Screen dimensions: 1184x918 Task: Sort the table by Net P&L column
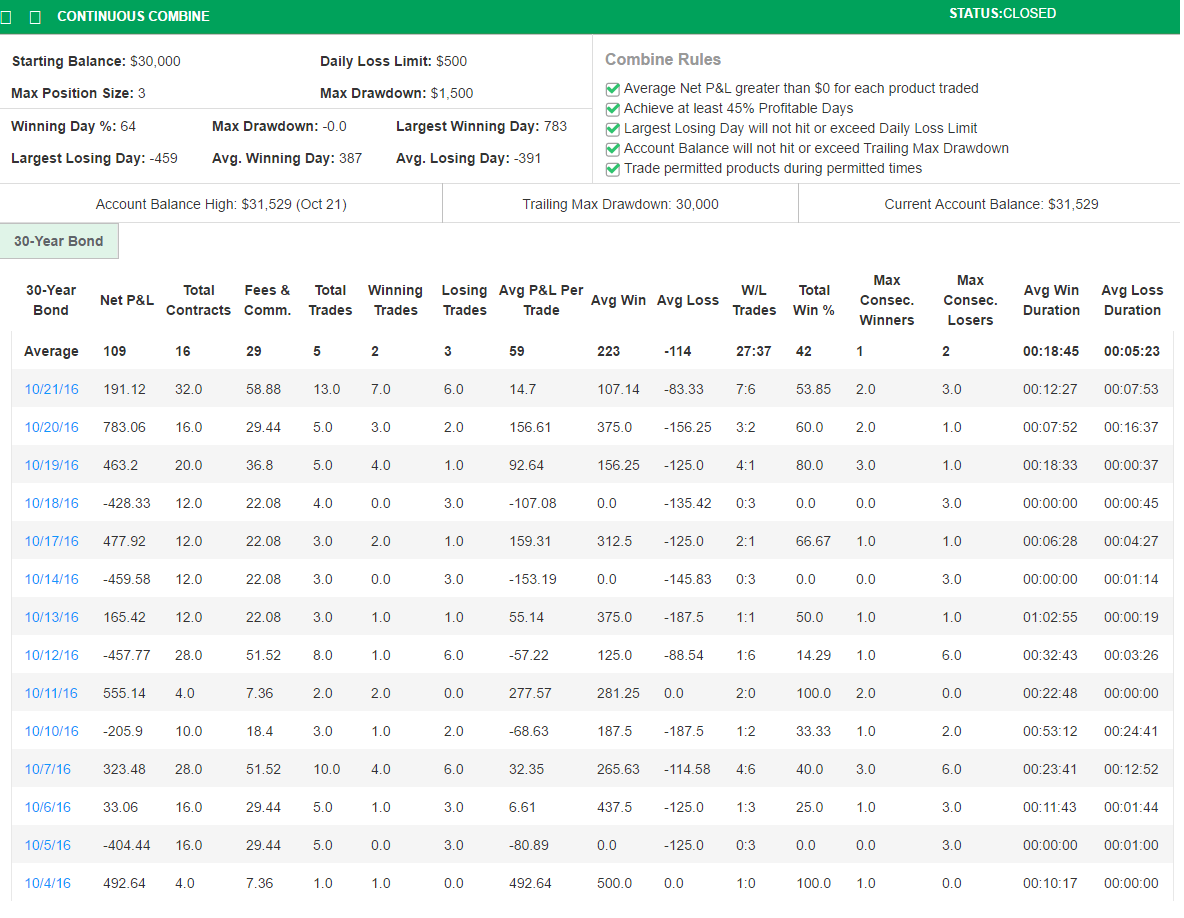[126, 300]
